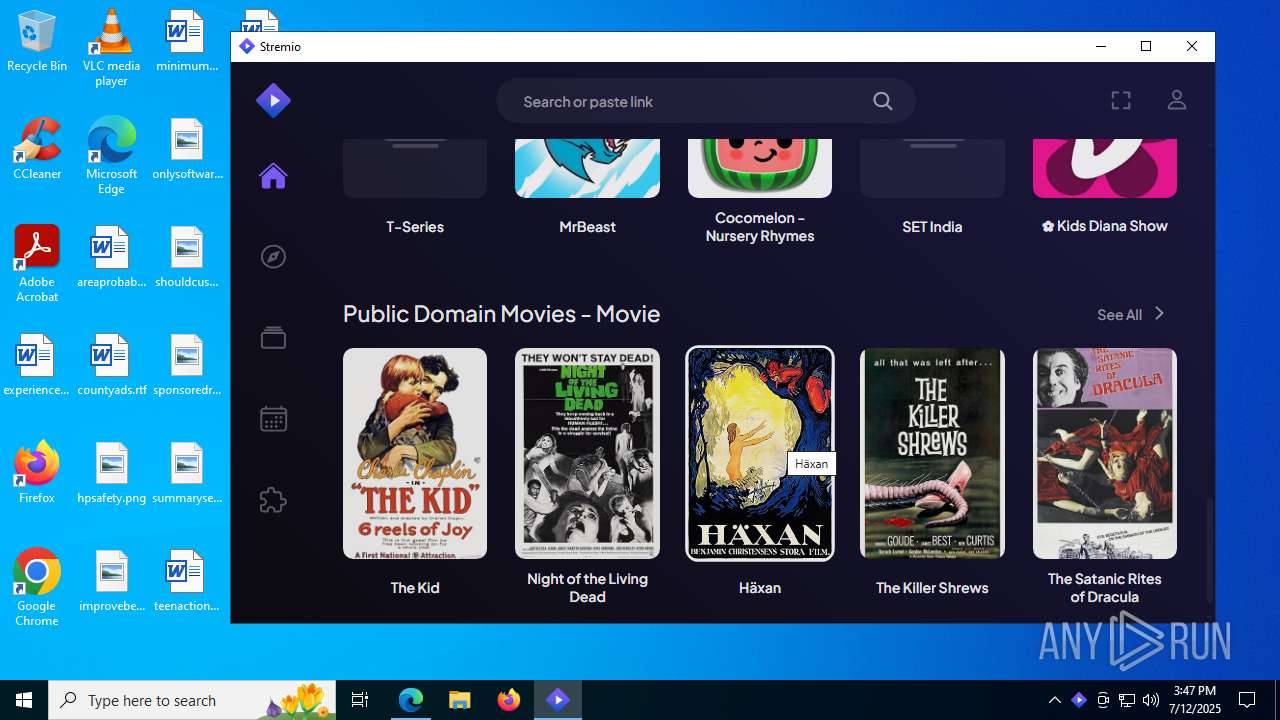Click the Stremio logo icon in sidebar
Image resolution: width=1280 pixels, height=720 pixels.
273,100
